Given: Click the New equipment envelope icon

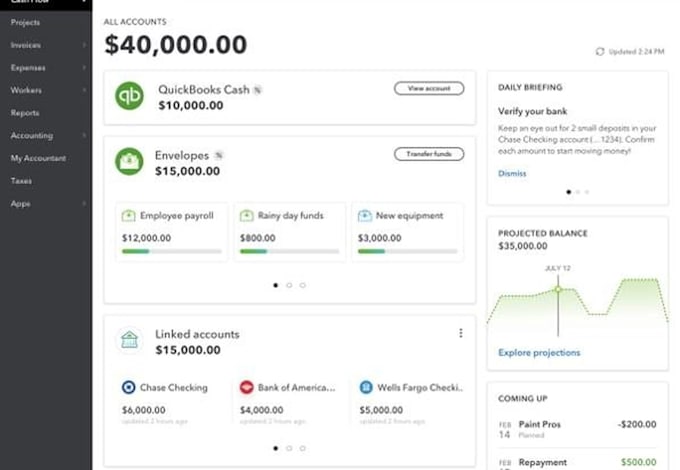Looking at the screenshot, I should (x=365, y=215).
